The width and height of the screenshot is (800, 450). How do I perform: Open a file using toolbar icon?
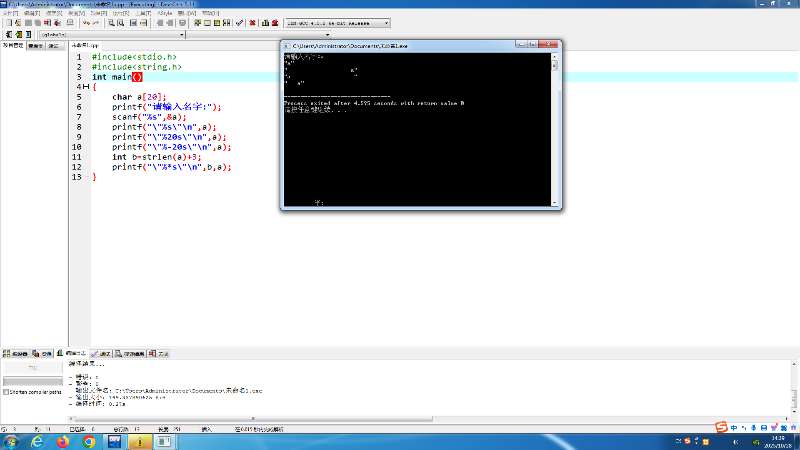point(18,23)
